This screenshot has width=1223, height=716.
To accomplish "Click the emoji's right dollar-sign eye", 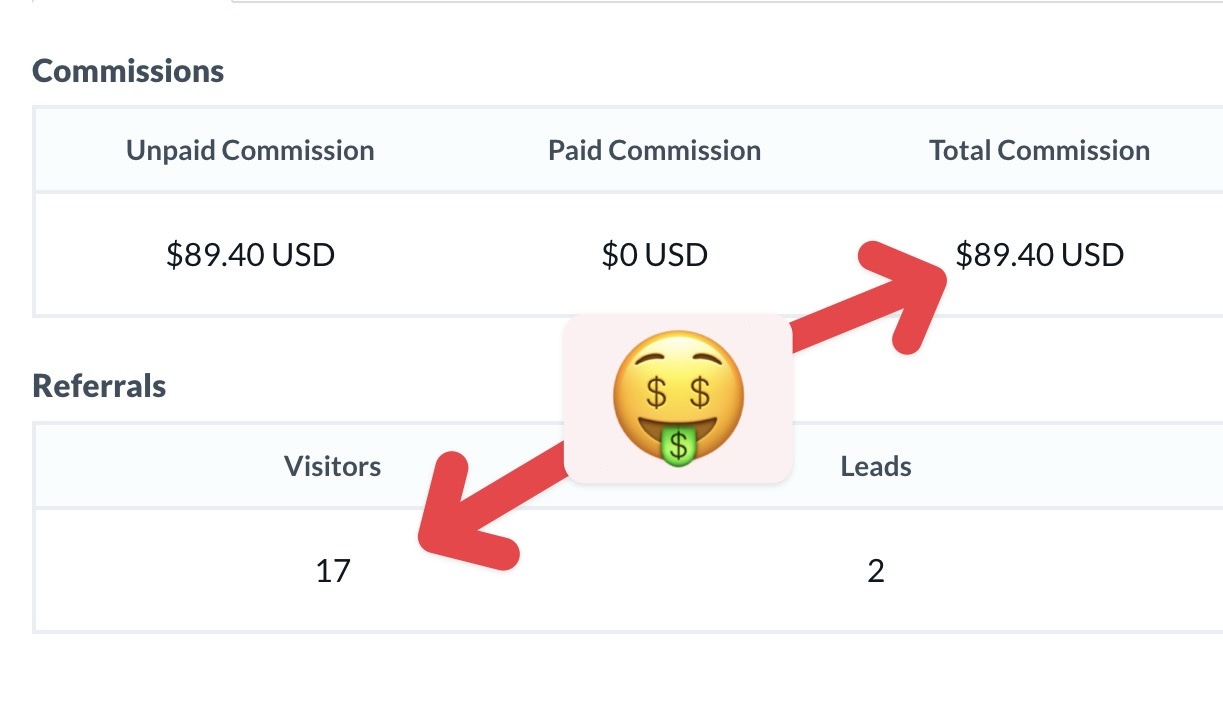I will tap(701, 391).
